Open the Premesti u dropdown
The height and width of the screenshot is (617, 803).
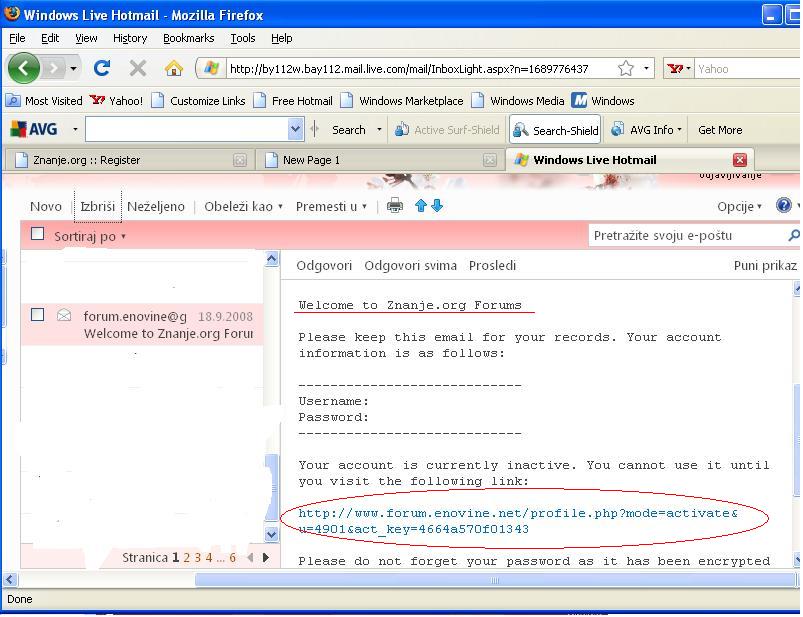coord(331,206)
